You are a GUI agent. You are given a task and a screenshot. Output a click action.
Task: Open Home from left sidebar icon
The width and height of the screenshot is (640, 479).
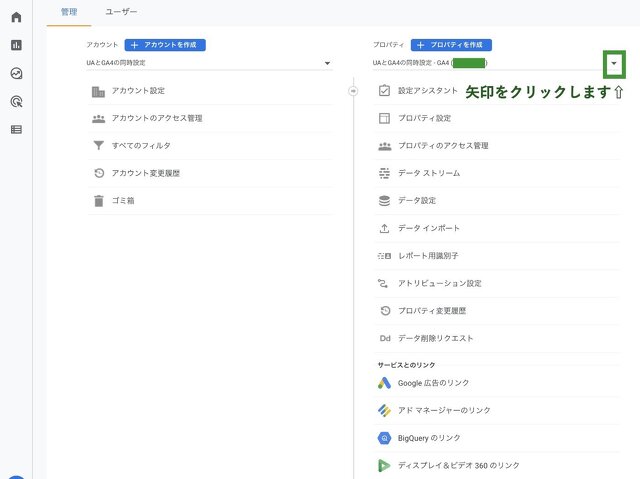16,17
